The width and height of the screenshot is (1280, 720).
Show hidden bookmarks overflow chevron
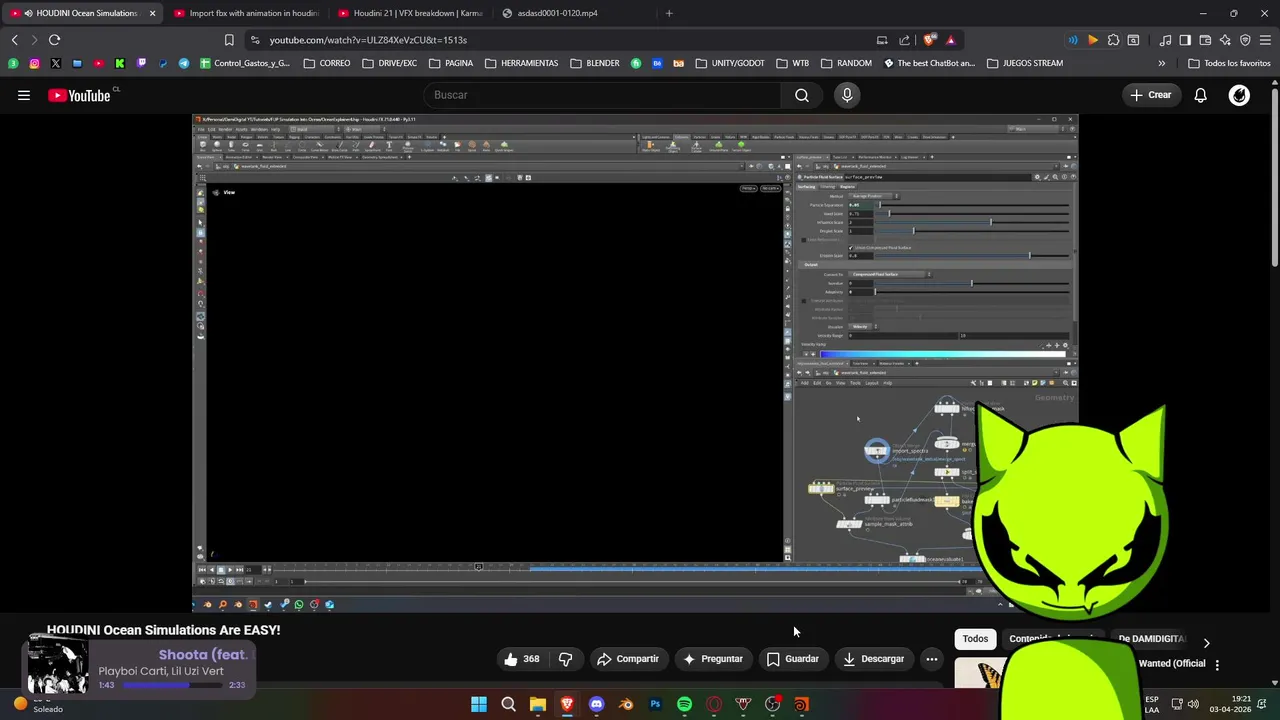click(x=1161, y=63)
